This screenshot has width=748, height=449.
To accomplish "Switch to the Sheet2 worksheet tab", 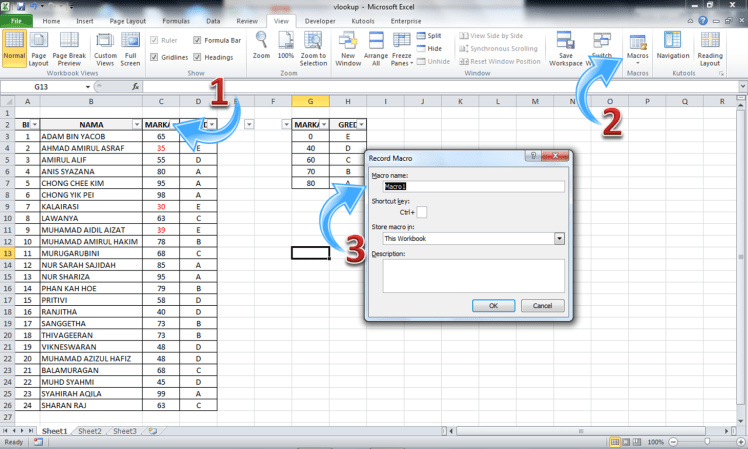I will [x=90, y=430].
